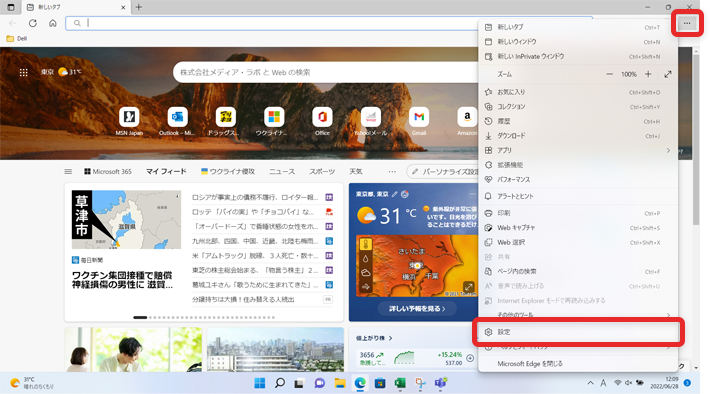Screen dimensions: 710x394
Task: Open the Yahoo mail quick link tile
Action: [370, 121]
